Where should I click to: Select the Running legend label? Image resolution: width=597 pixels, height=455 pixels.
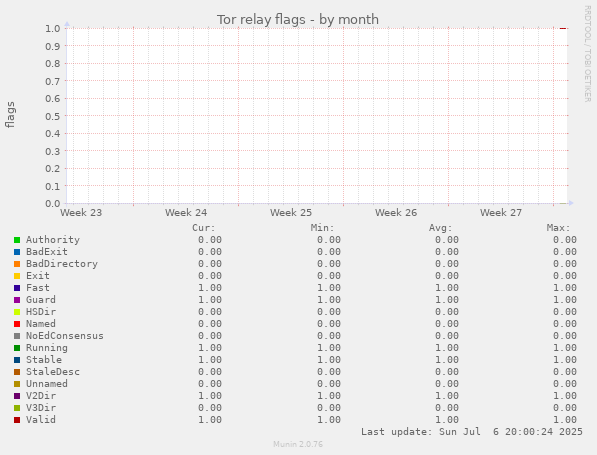point(47,348)
